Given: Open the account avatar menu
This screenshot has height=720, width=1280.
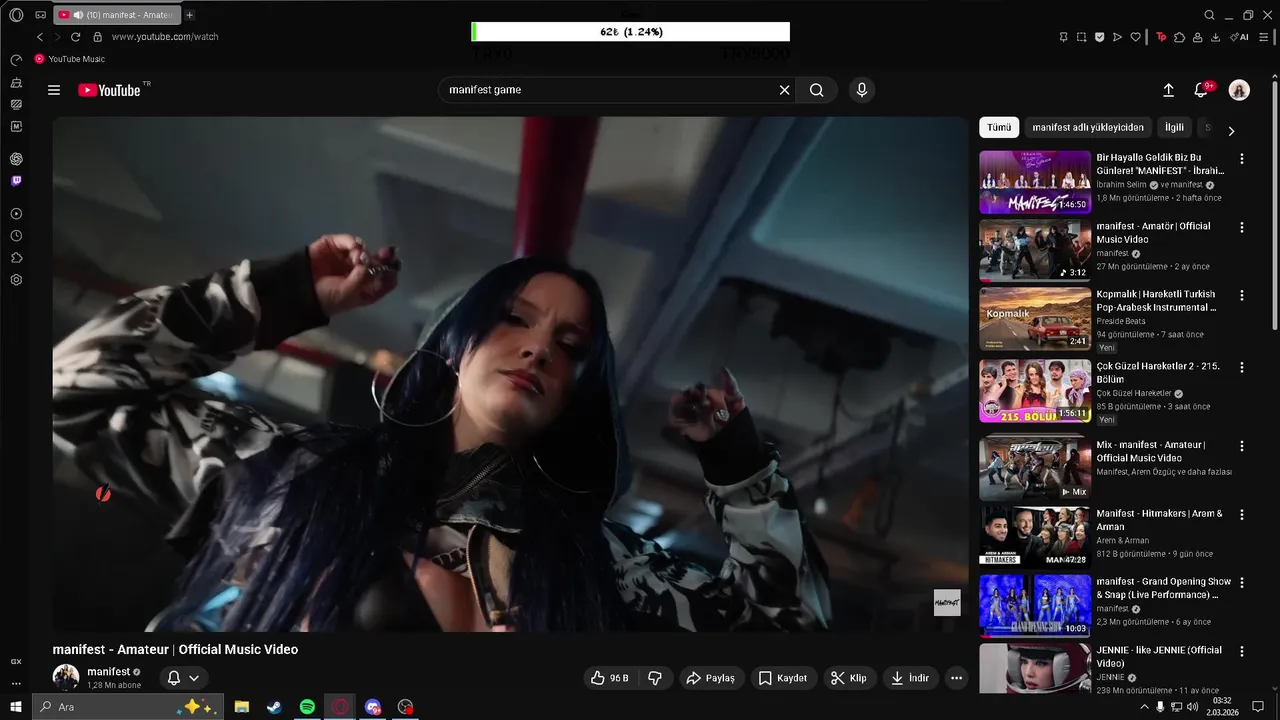Looking at the screenshot, I should coord(1239,90).
